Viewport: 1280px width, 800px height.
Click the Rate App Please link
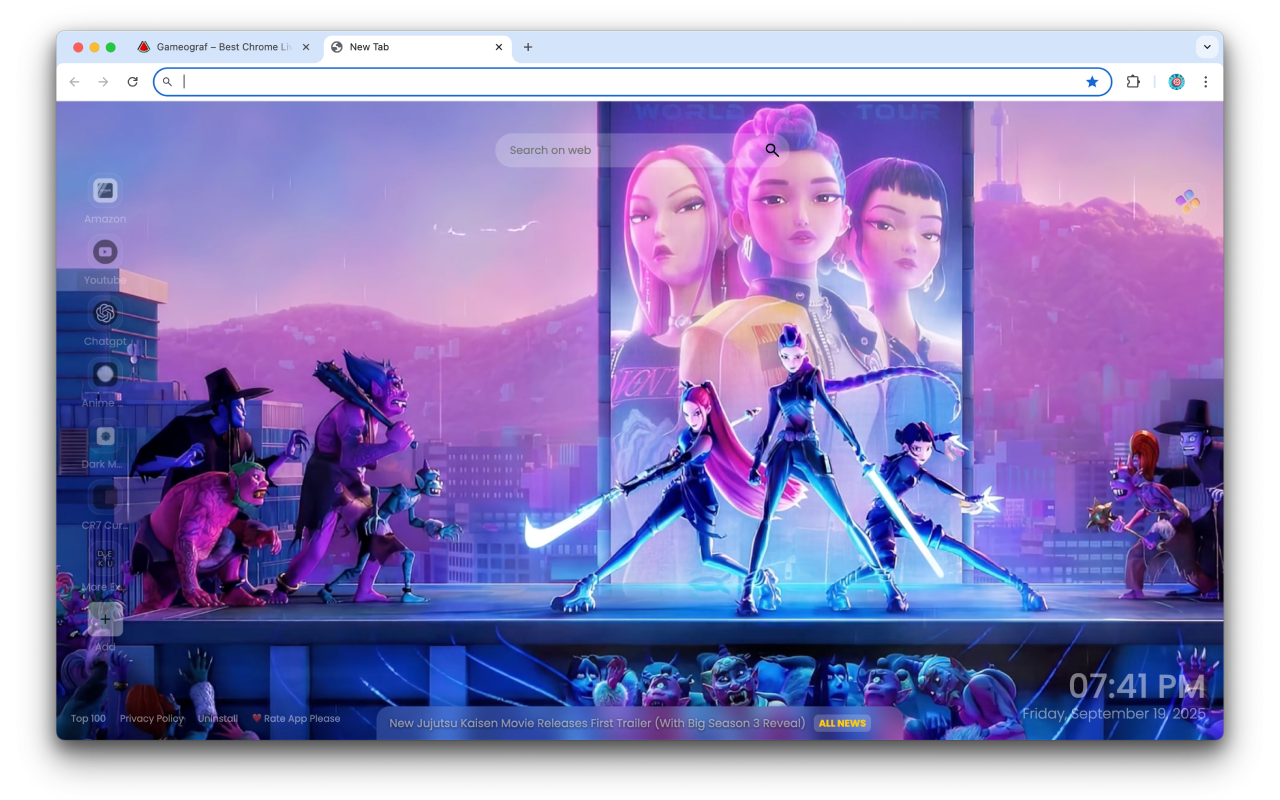[x=296, y=719]
